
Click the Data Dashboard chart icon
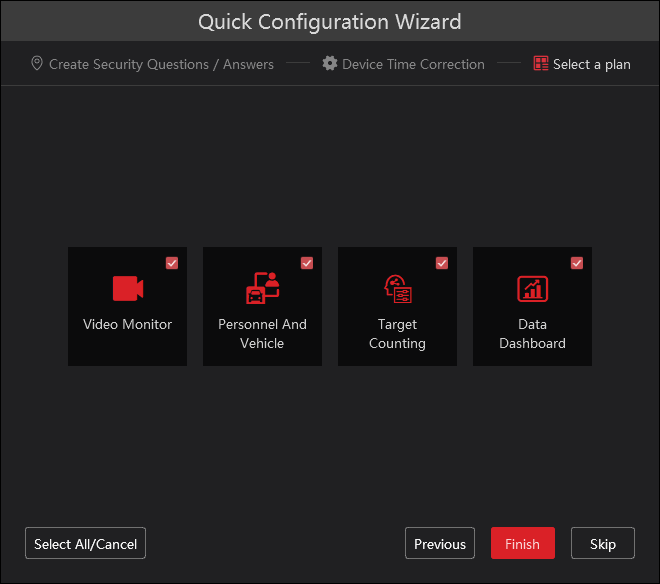click(x=532, y=289)
